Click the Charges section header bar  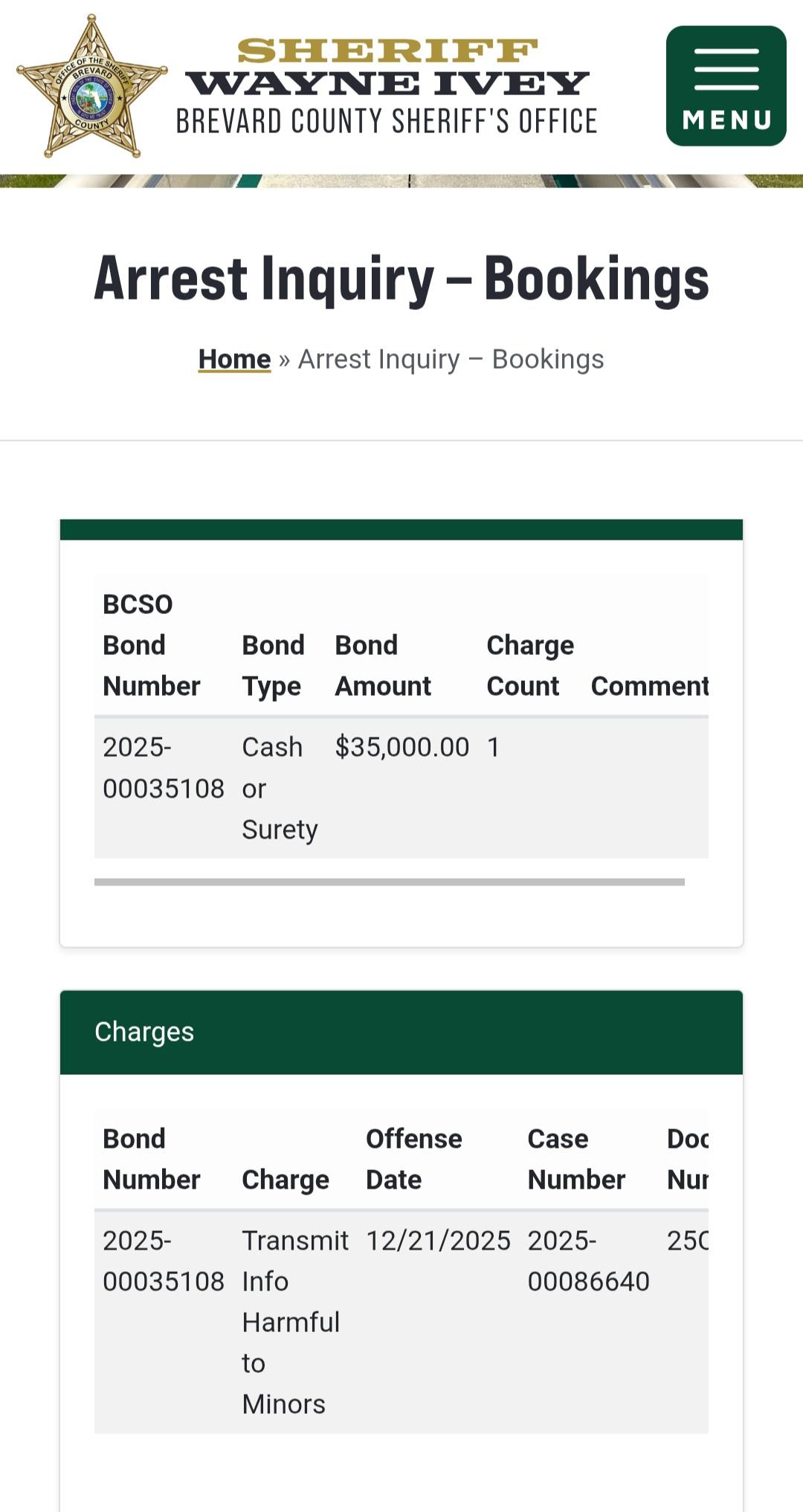(401, 1032)
